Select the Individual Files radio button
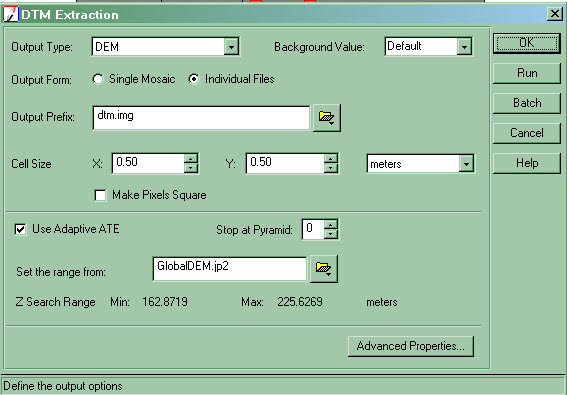Viewport: 567px width, 395px height. 194,79
